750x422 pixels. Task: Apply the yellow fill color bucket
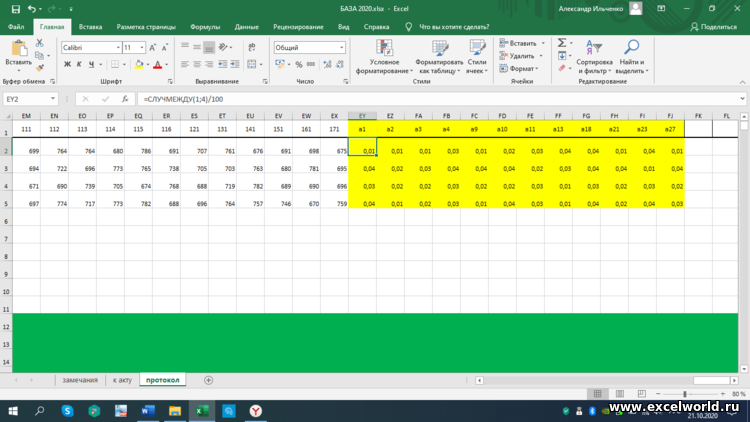tap(139, 64)
